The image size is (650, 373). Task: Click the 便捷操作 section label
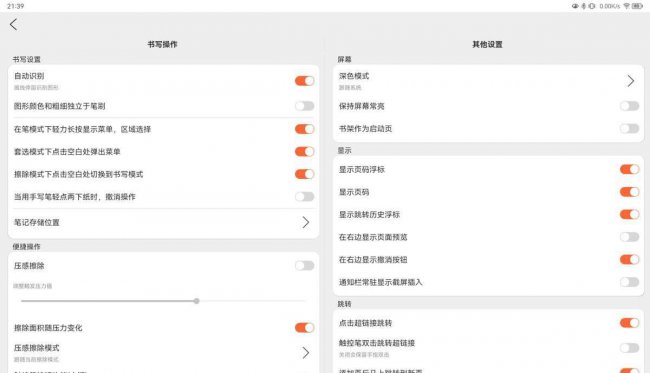pos(27,247)
